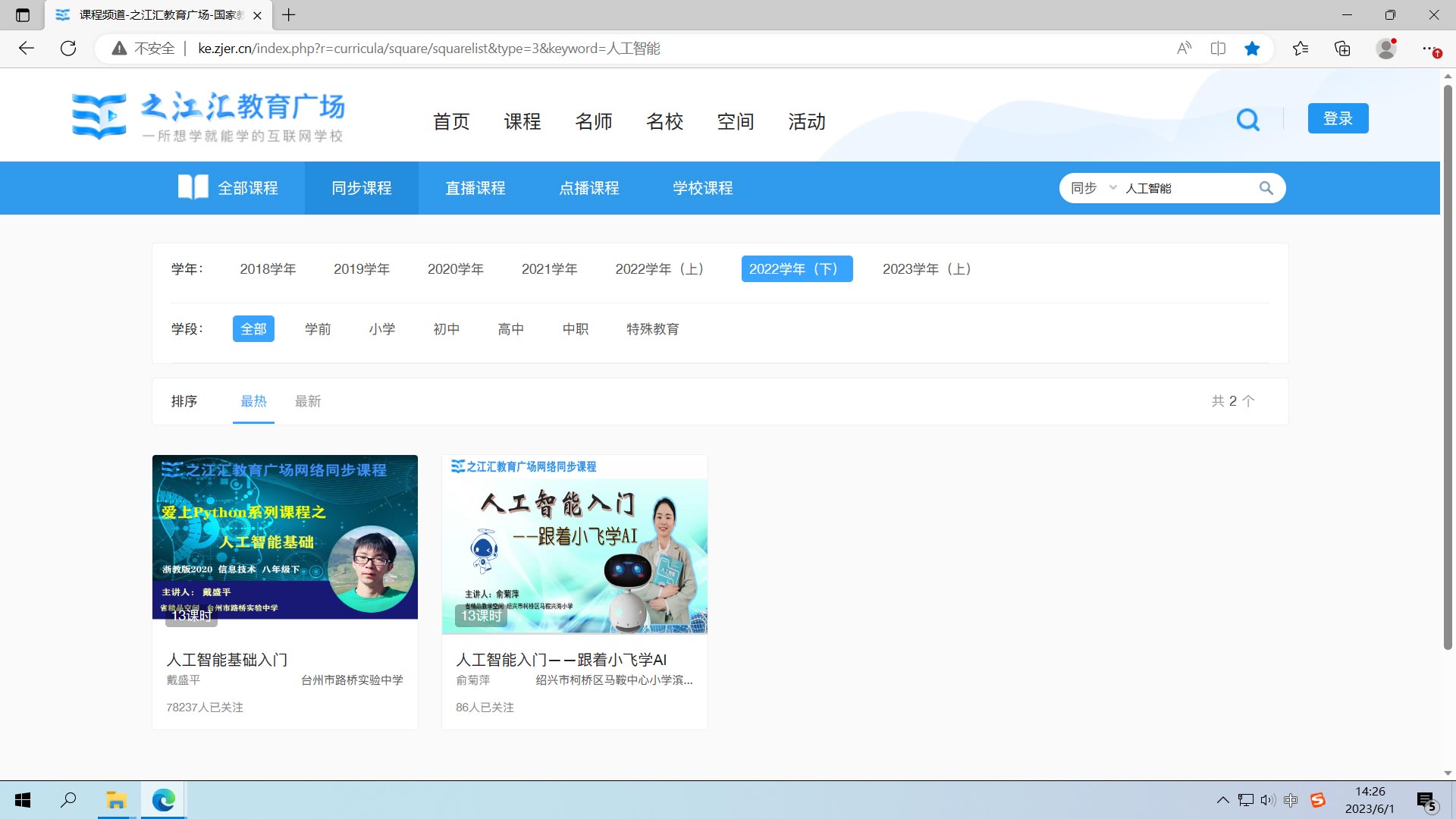Click the 登录 login button
The height and width of the screenshot is (819, 1456).
pyautogui.click(x=1338, y=118)
